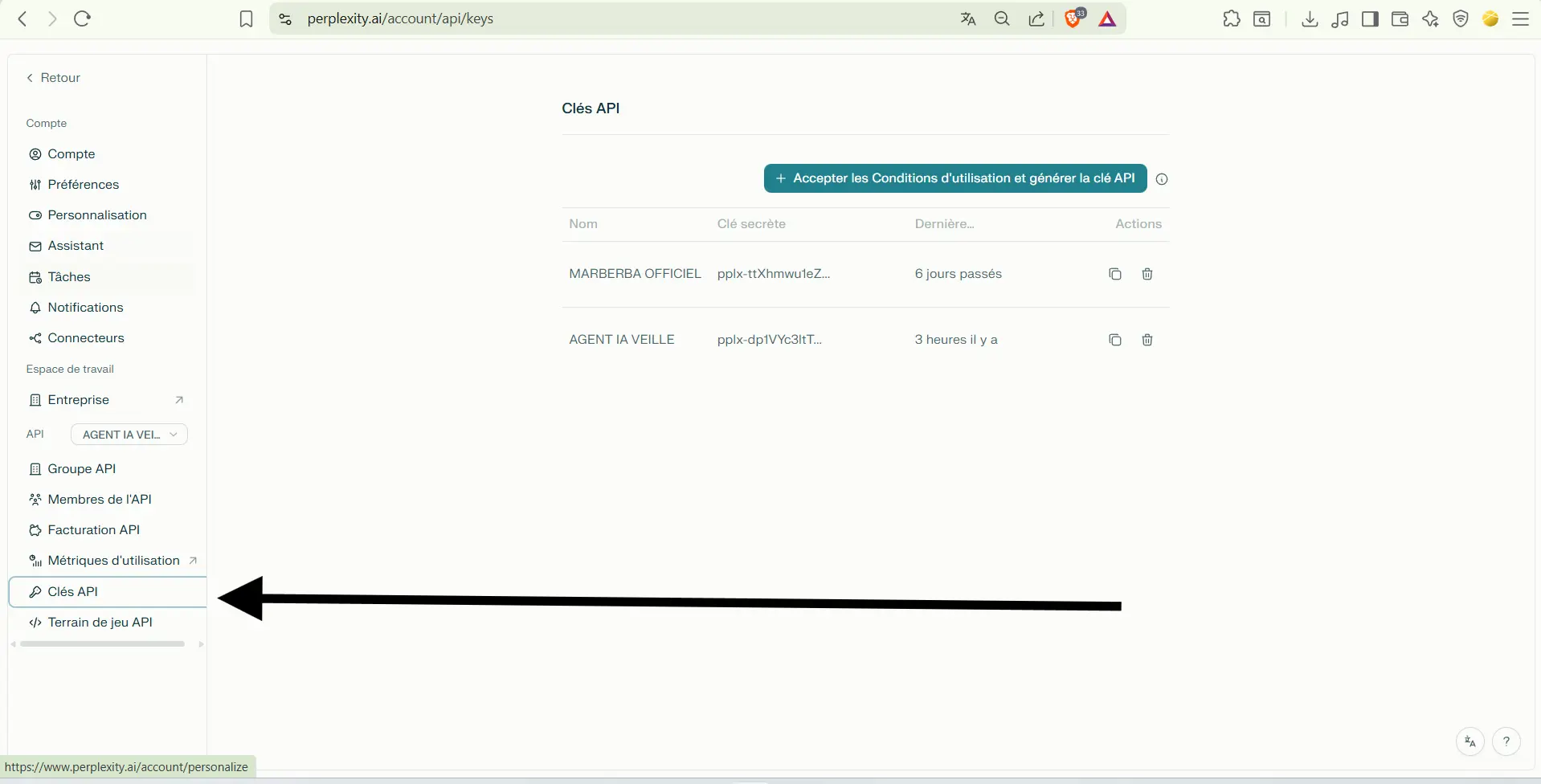This screenshot has width=1541, height=784.
Task: Click the browser forward arrow
Action: coord(52,18)
